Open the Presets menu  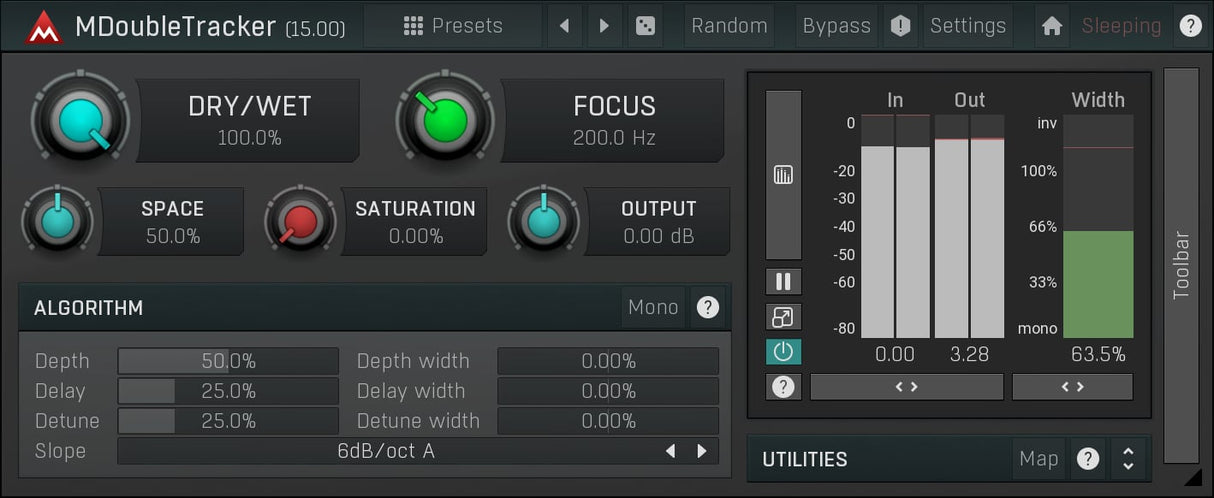click(x=453, y=26)
